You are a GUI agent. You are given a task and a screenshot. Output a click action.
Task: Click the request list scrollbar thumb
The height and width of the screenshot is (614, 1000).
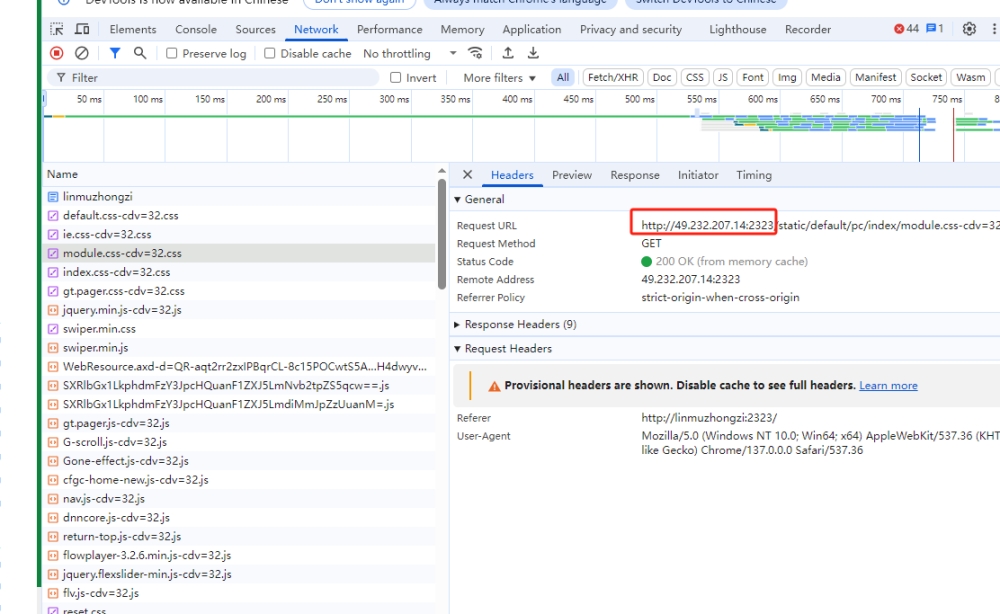pyautogui.click(x=442, y=234)
